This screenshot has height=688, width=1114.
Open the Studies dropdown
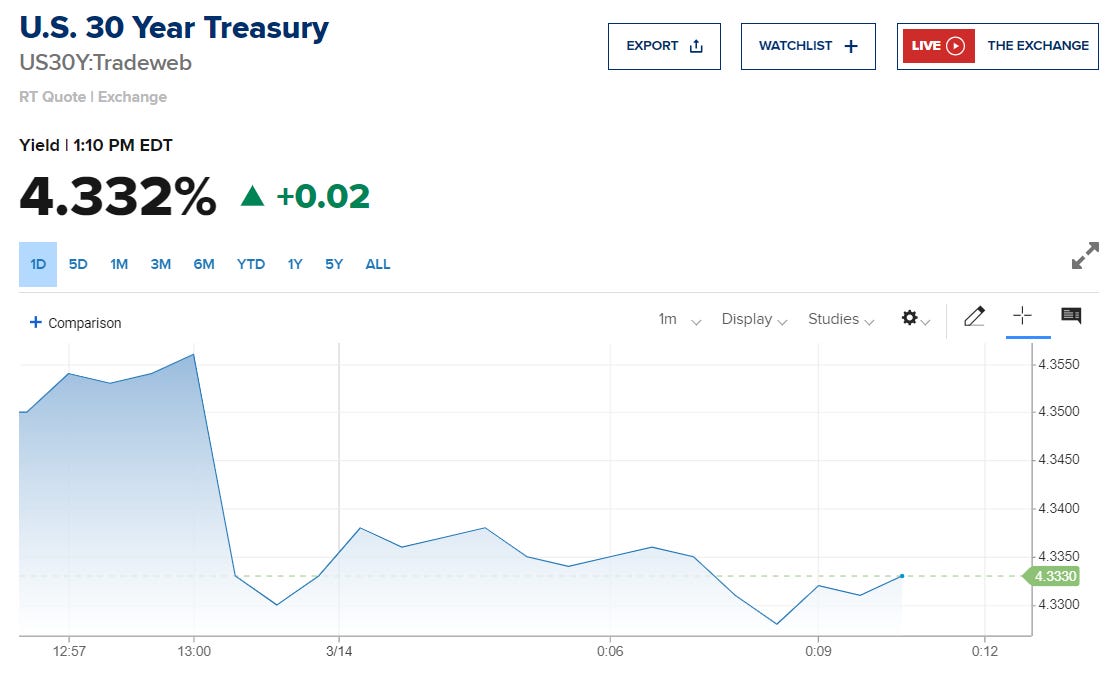(x=841, y=319)
